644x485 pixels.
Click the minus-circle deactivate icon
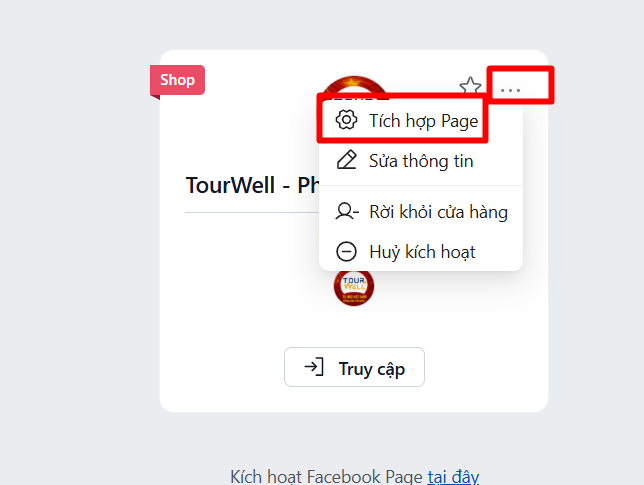coord(346,252)
